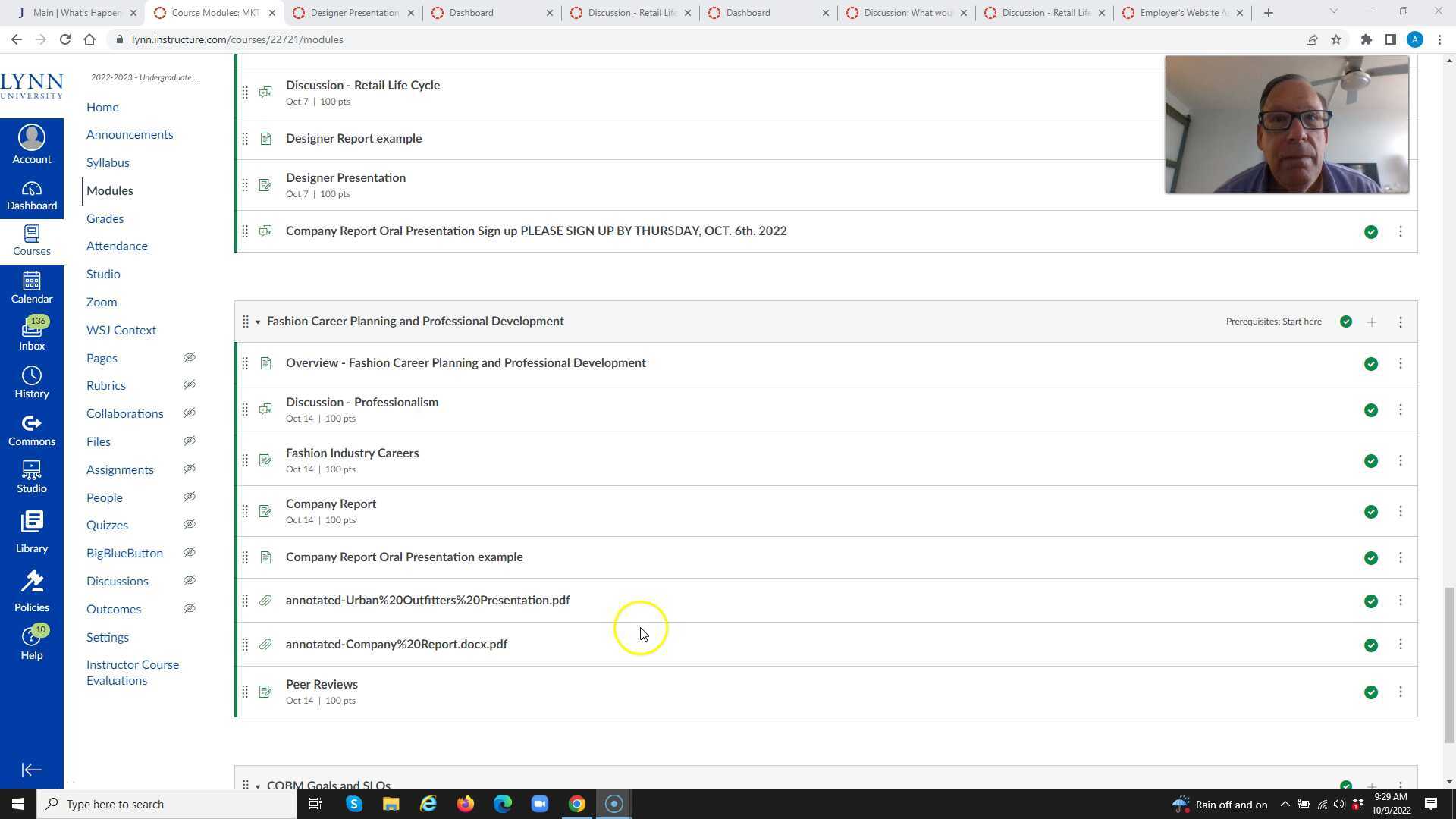The width and height of the screenshot is (1456, 819).
Task: Switch to Main | What's Happening tab
Action: pos(76,13)
